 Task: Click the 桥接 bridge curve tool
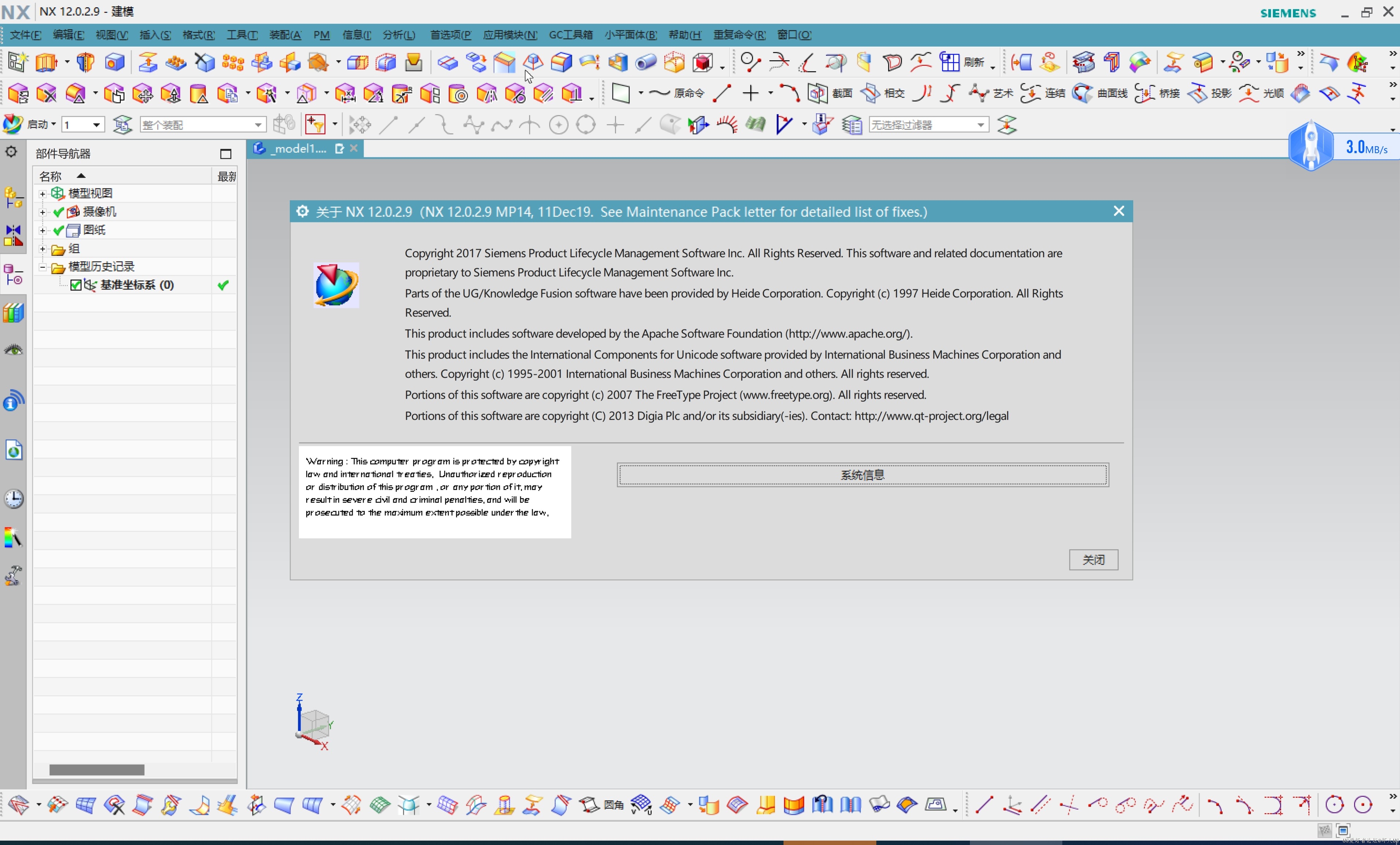pos(1157,93)
